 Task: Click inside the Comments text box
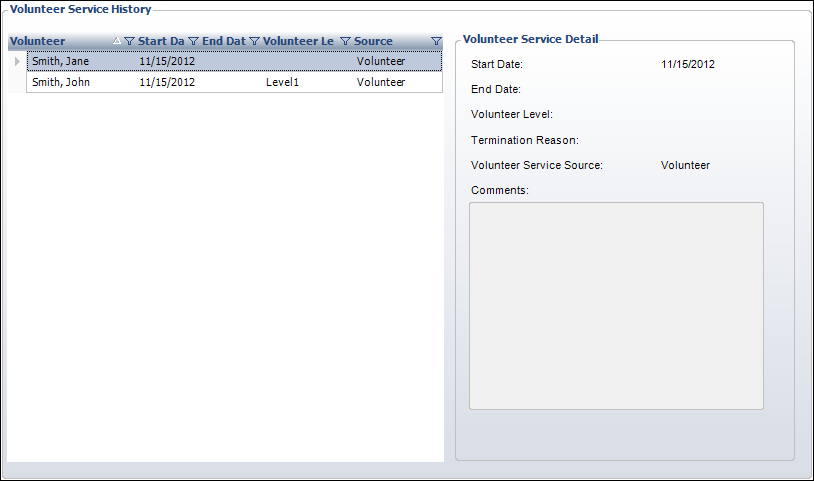616,306
